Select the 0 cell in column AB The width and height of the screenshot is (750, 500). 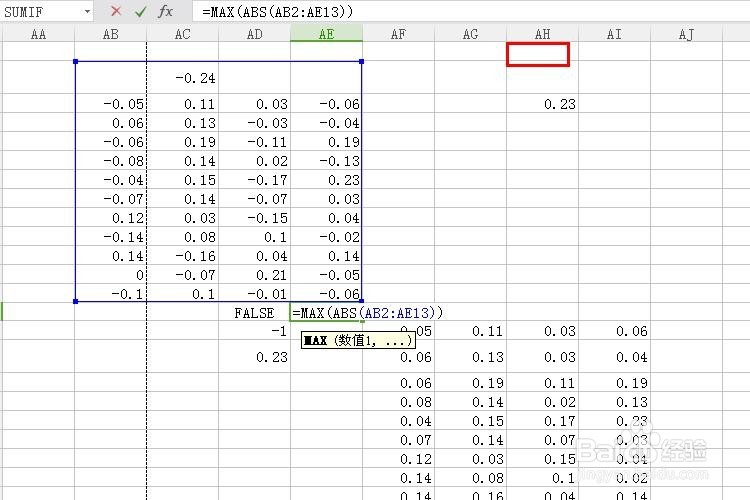110,275
